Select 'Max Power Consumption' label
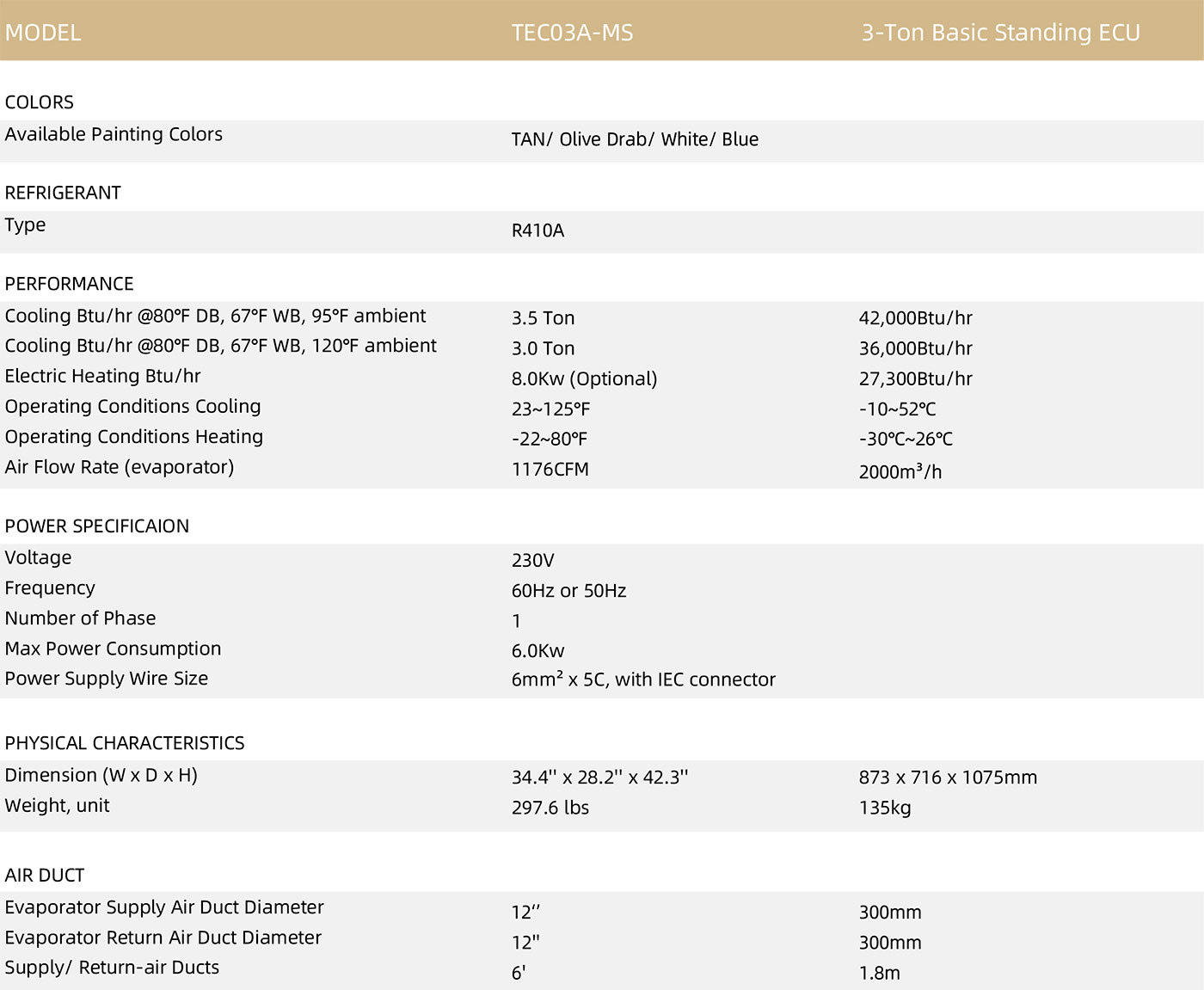This screenshot has width=1204, height=990. click(113, 649)
